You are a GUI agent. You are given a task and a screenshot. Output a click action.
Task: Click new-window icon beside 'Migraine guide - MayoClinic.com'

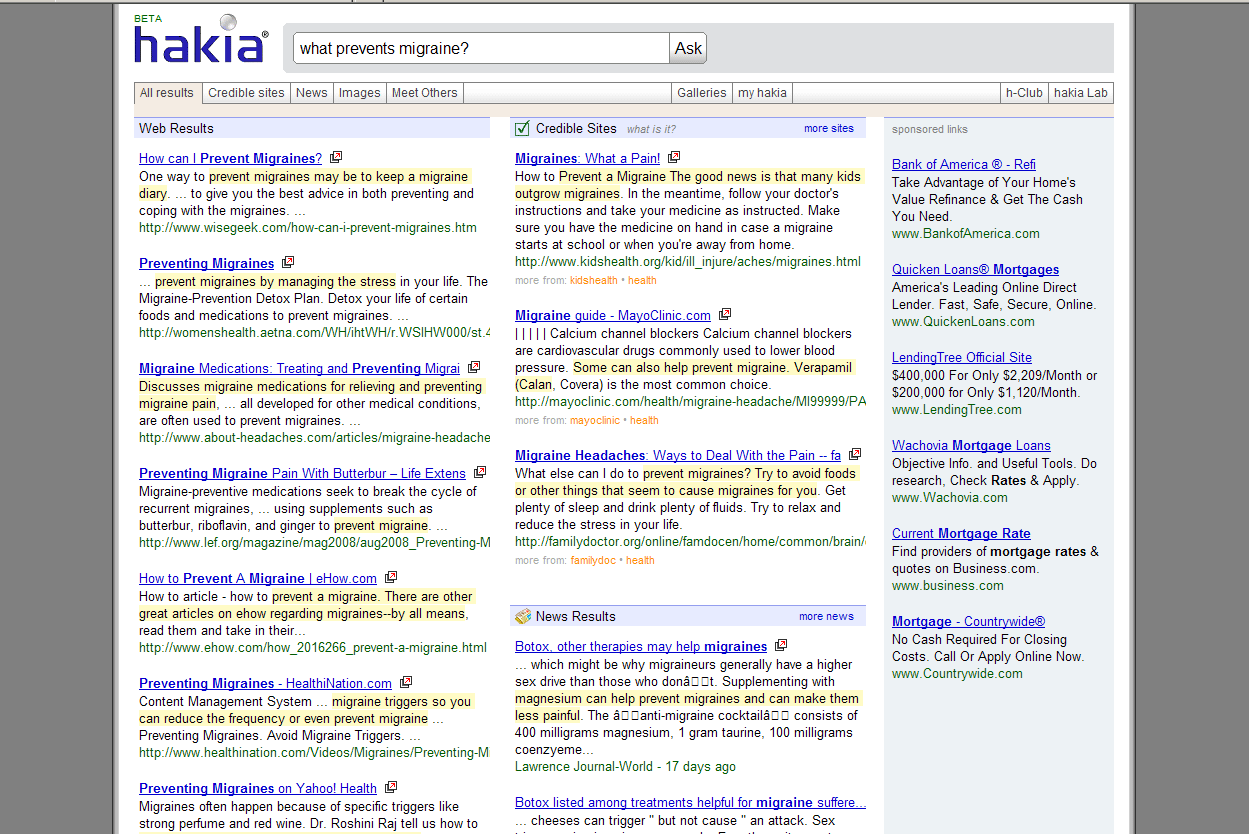click(725, 314)
